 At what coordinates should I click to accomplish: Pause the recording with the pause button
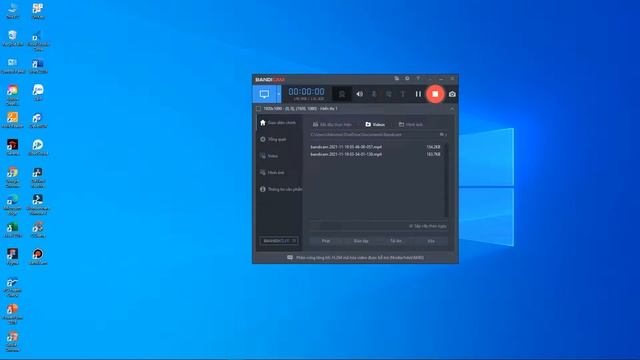[418, 94]
